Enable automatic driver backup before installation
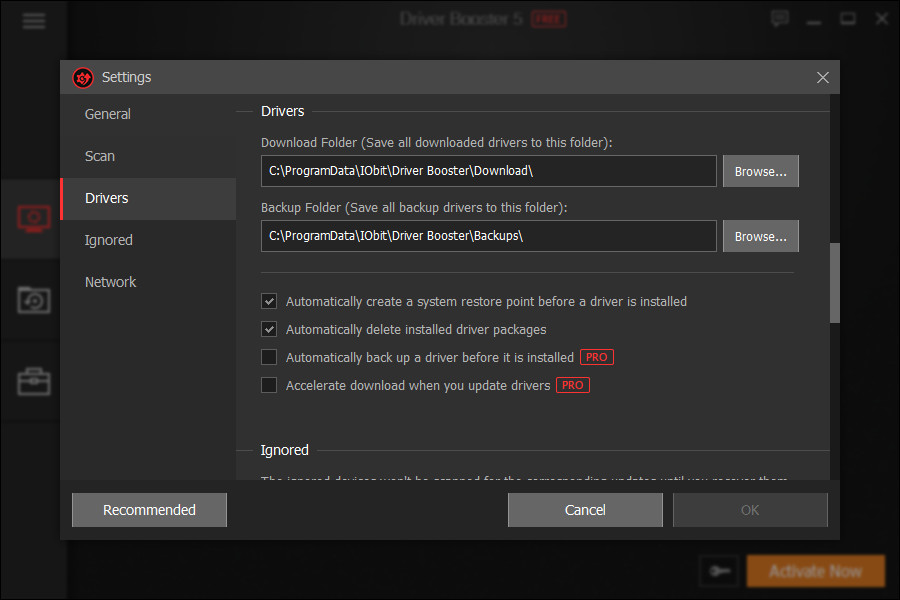Image resolution: width=900 pixels, height=600 pixels. pos(269,357)
